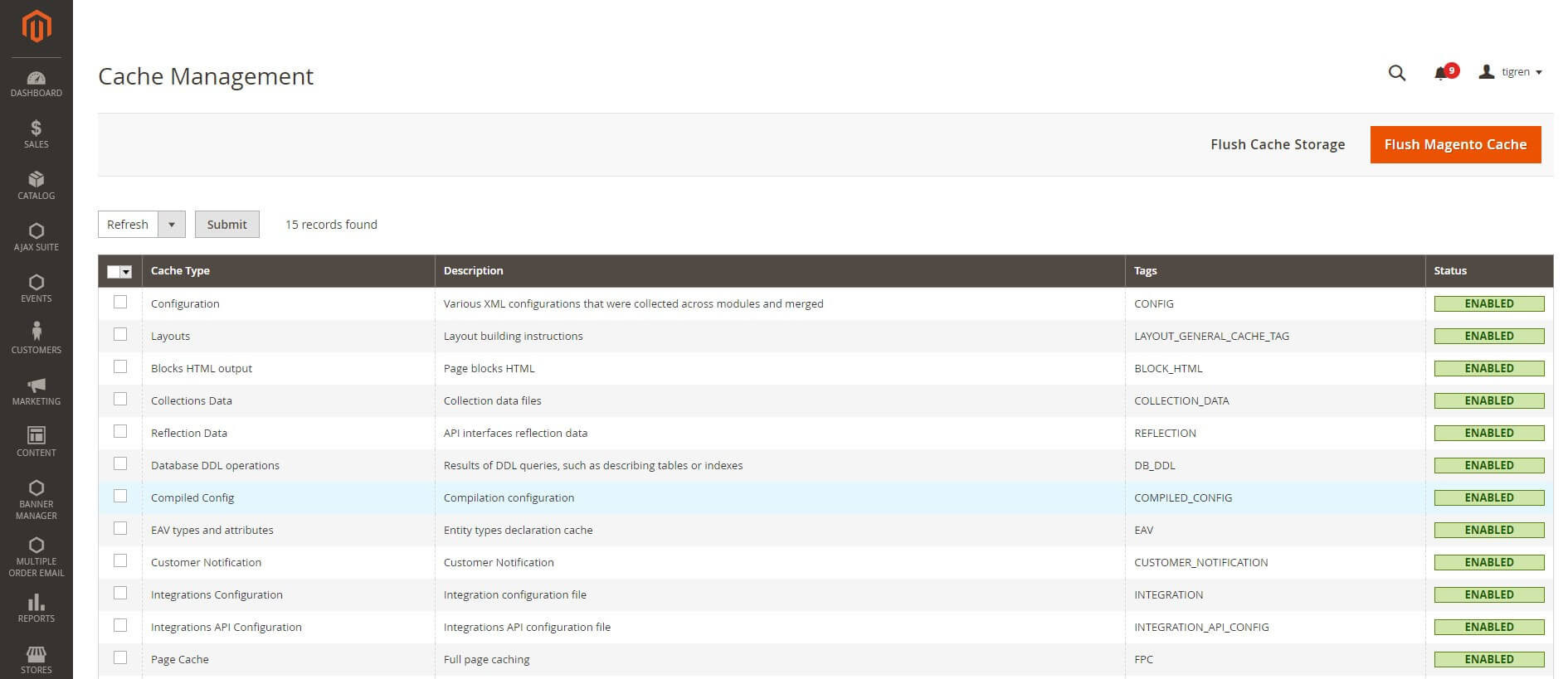This screenshot has height=679, width=1568.
Task: Tick the Page Cache checkbox
Action: (x=120, y=658)
